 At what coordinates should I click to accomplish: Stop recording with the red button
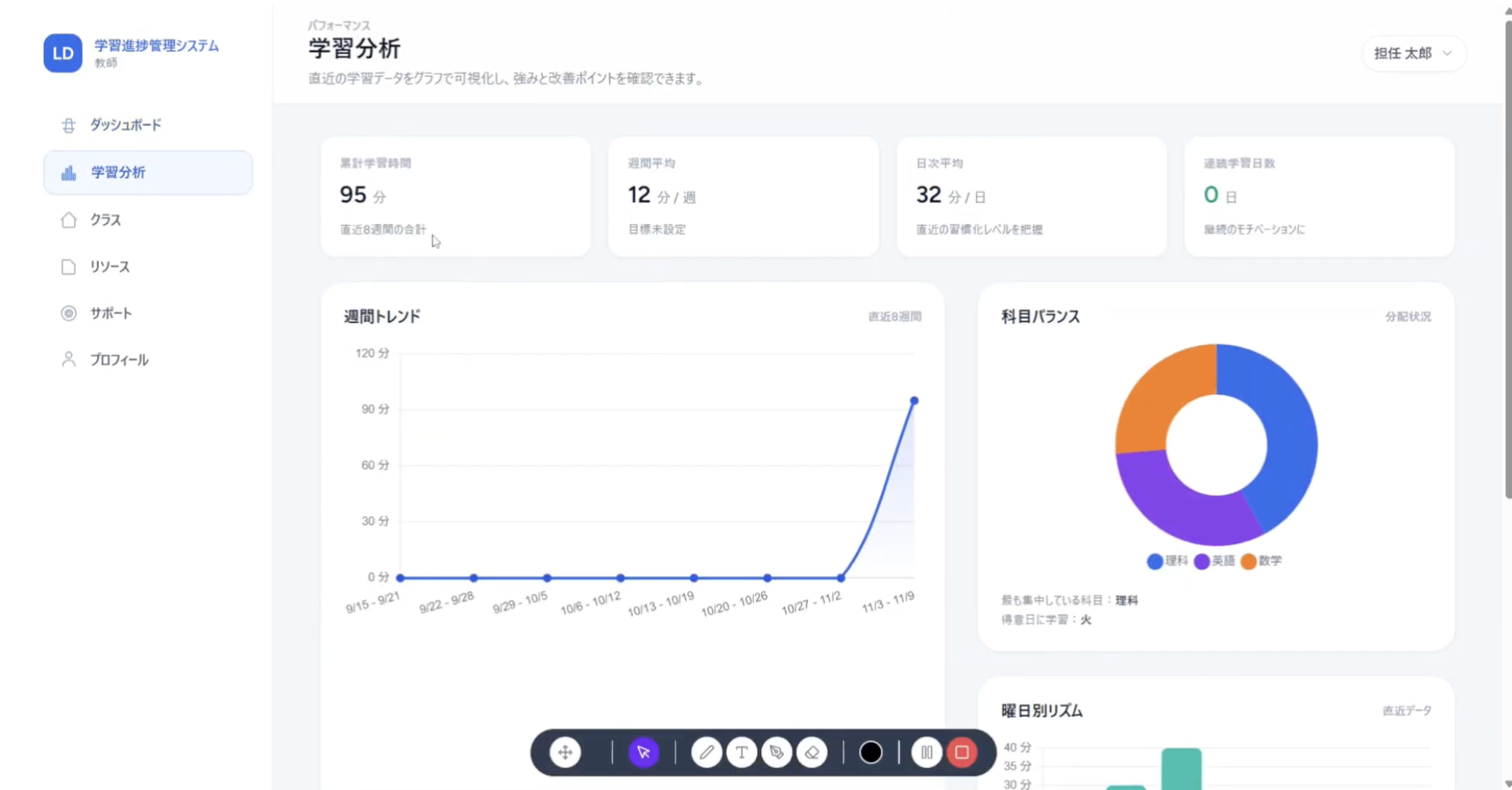[962, 752]
